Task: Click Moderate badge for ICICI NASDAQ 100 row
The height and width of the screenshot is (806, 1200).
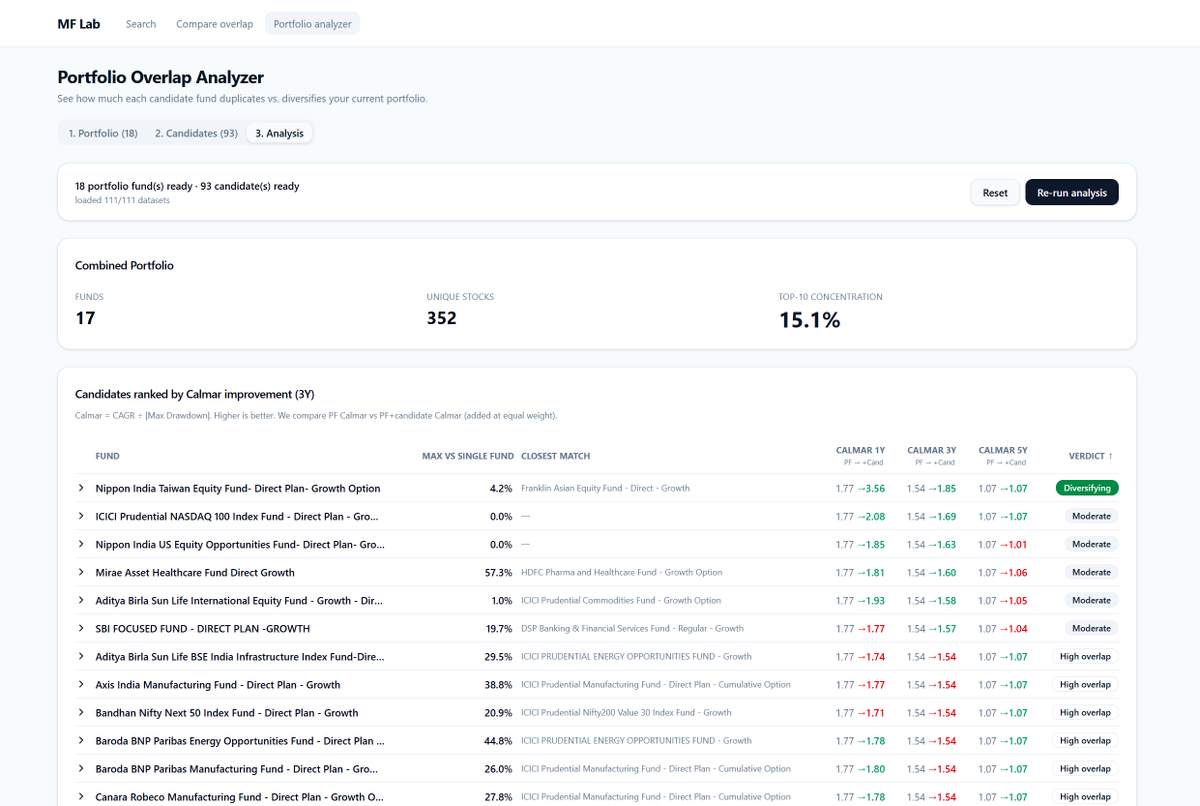Action: pos(1091,516)
